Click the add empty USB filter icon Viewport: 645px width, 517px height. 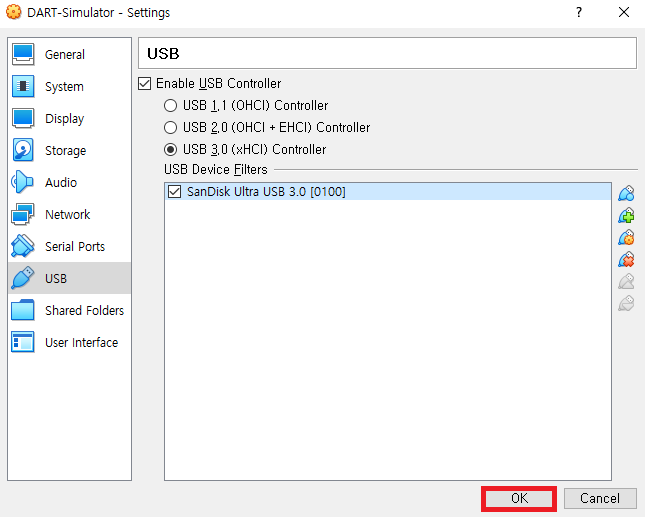627,193
